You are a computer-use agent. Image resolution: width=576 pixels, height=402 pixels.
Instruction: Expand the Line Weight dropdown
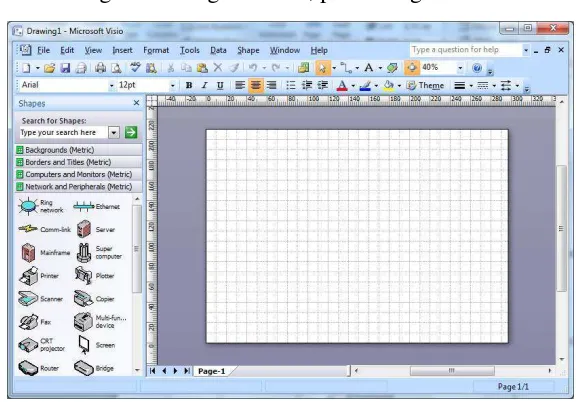[471, 86]
